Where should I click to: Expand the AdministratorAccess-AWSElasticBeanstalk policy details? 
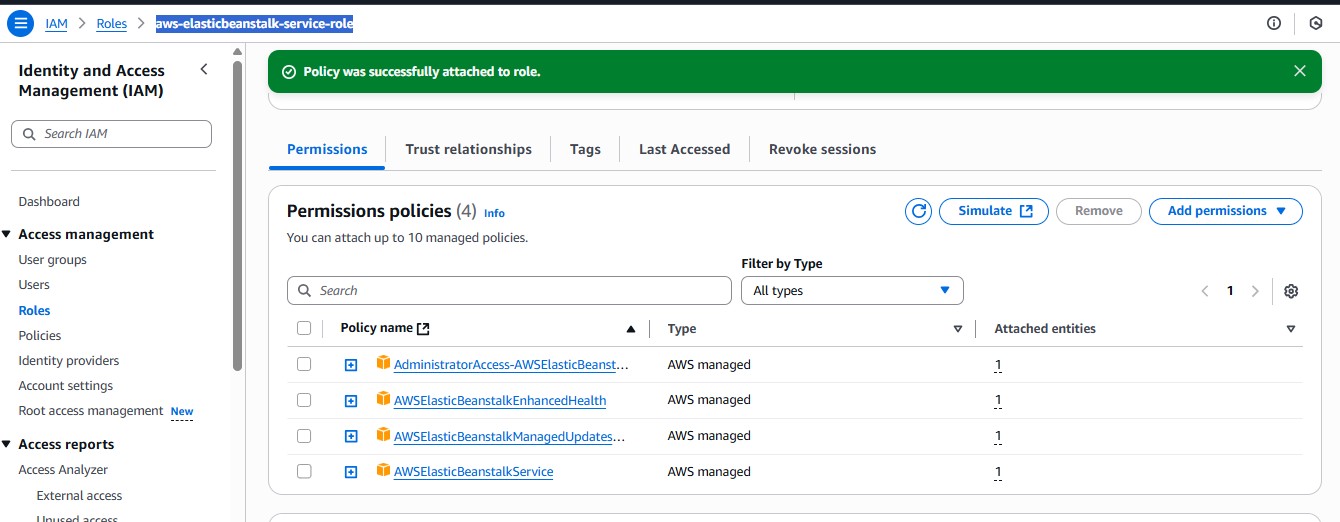pyautogui.click(x=351, y=365)
